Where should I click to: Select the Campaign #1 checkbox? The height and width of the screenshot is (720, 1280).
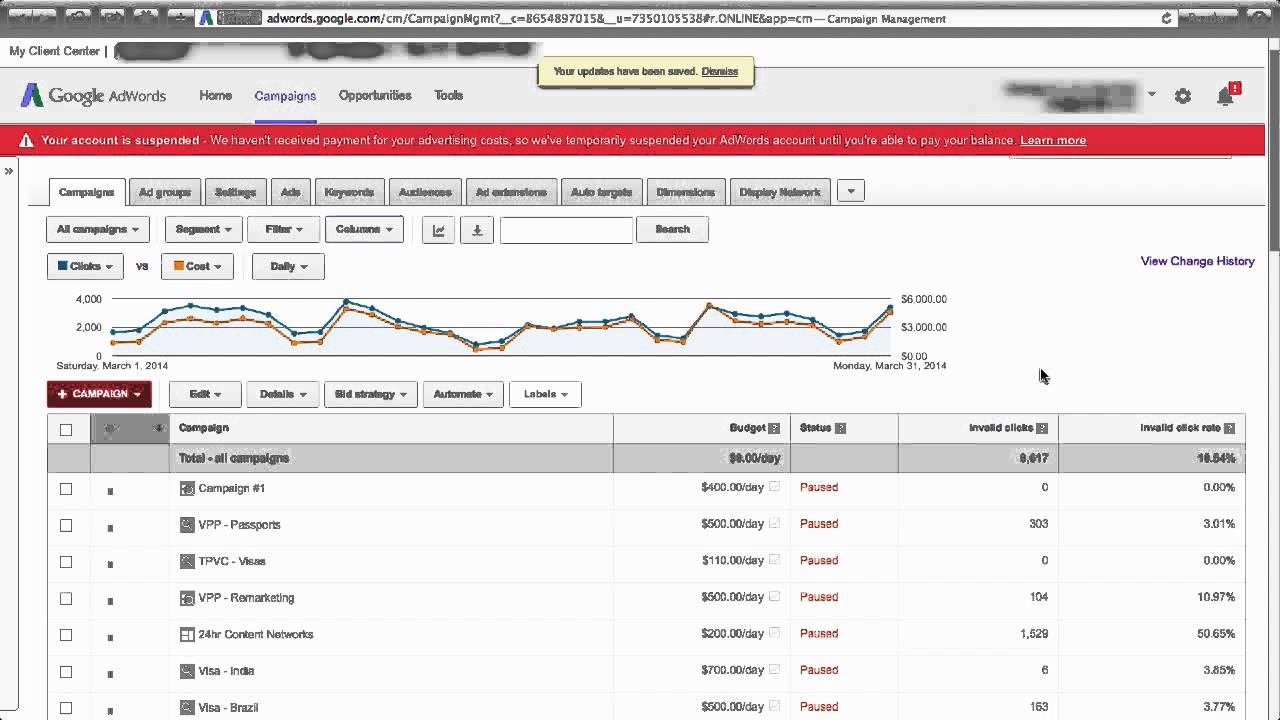pyautogui.click(x=66, y=489)
